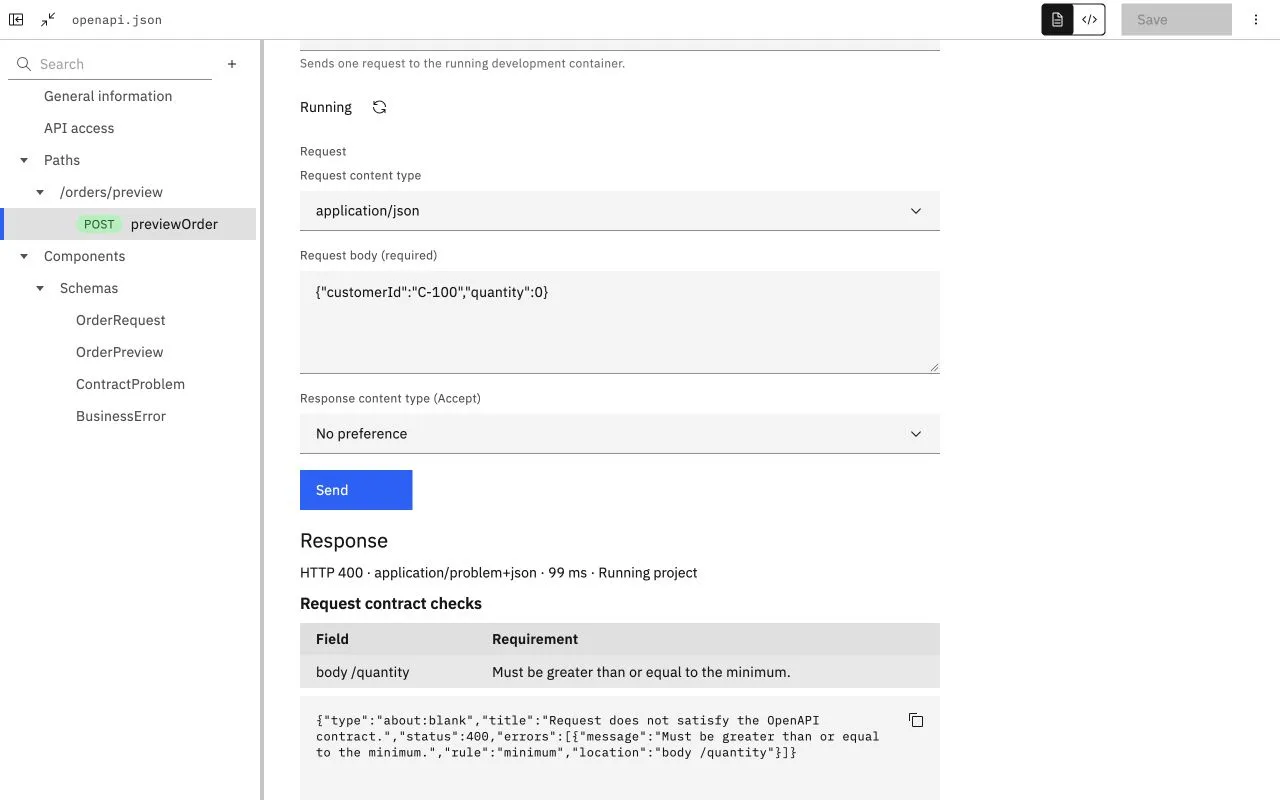
Task: Click the Save button
Action: [x=1176, y=19]
